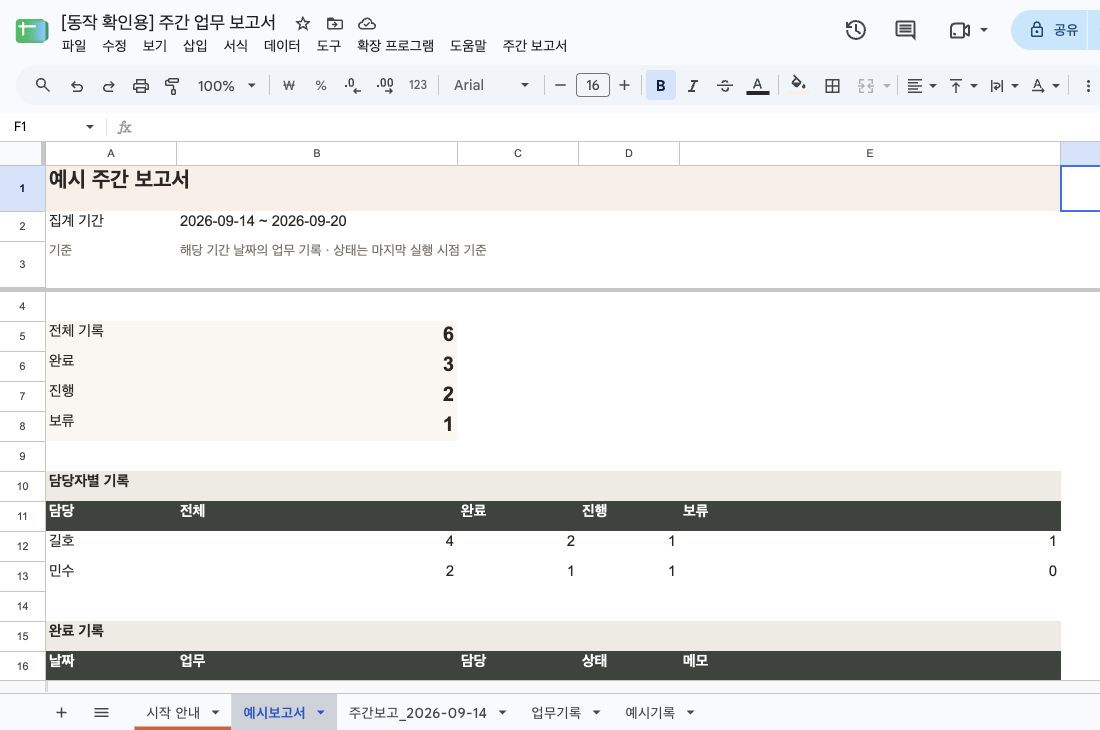Select column B header
1100x730 pixels.
pyautogui.click(x=317, y=153)
